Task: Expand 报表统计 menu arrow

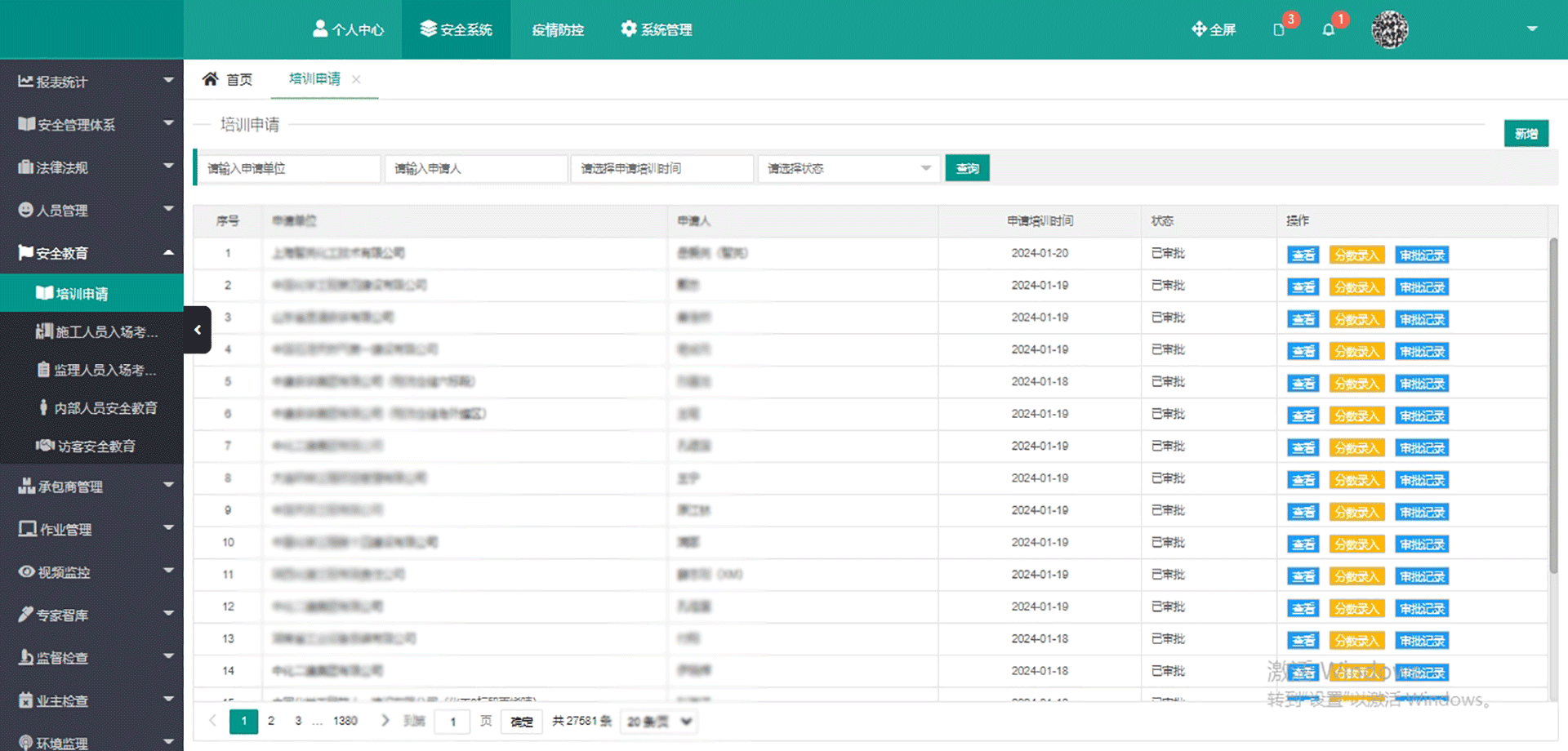Action: (x=168, y=80)
